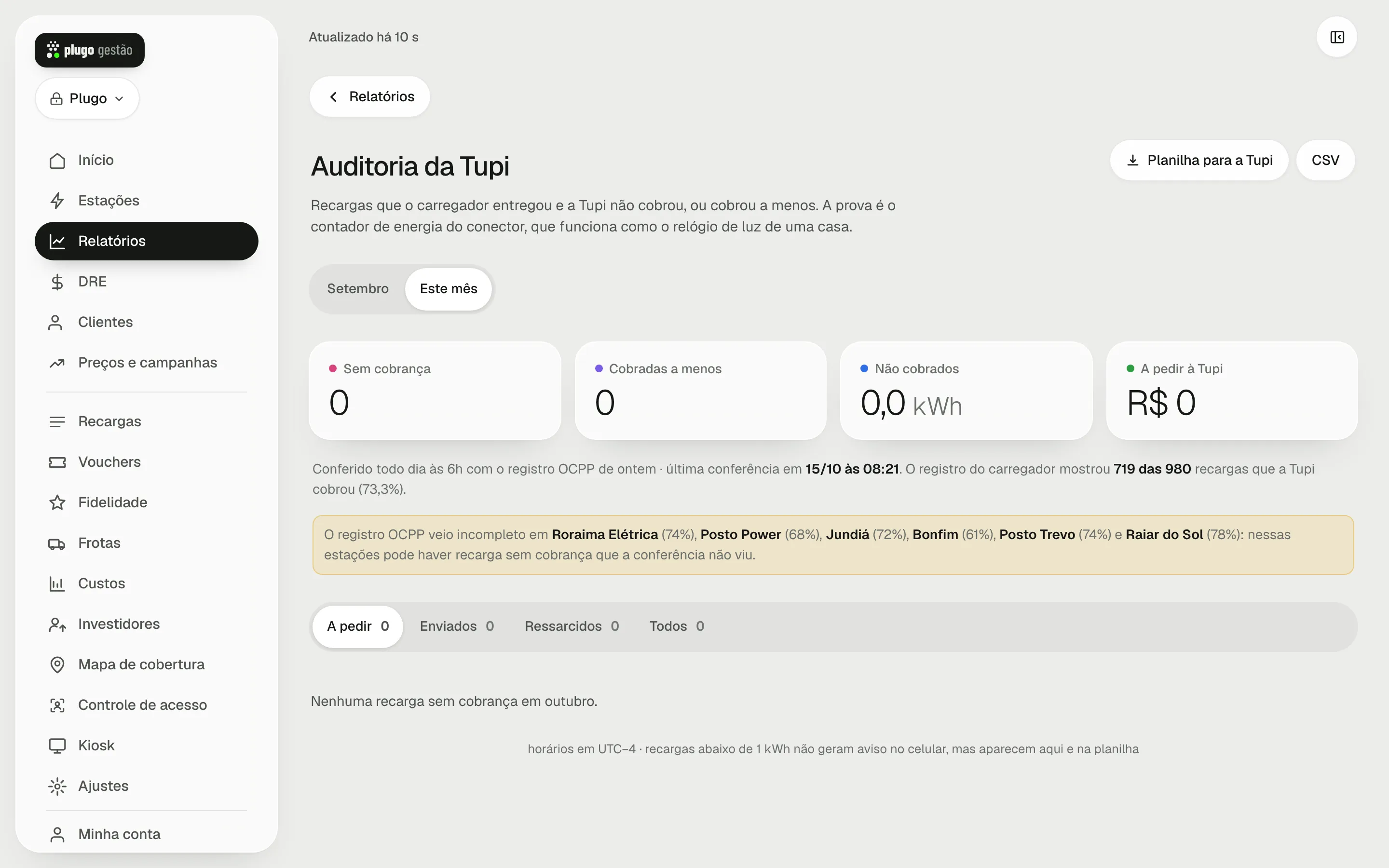The width and height of the screenshot is (1389, 868).
Task: Click the A pedir à Tupi card
Action: (1232, 391)
